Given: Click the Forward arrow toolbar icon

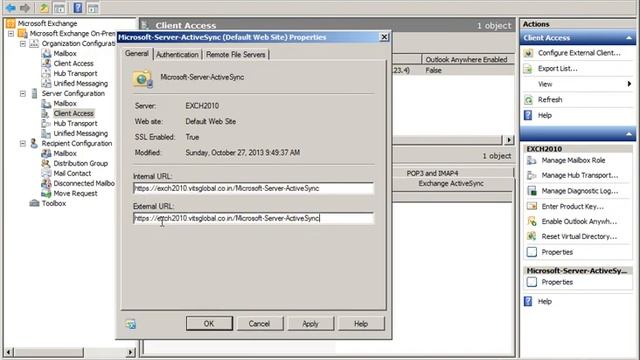Looking at the screenshot, I should pyautogui.click(x=25, y=7).
